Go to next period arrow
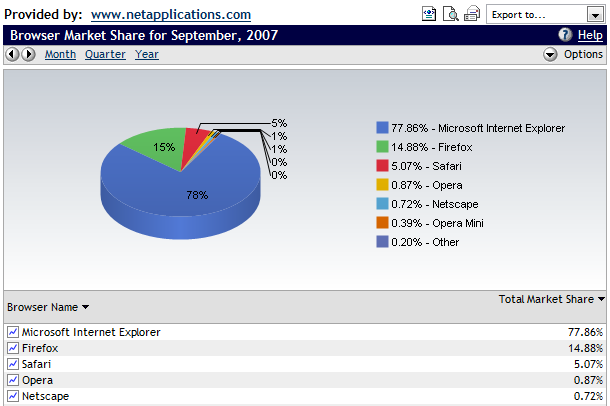This screenshot has height=406, width=610. click(x=28, y=54)
